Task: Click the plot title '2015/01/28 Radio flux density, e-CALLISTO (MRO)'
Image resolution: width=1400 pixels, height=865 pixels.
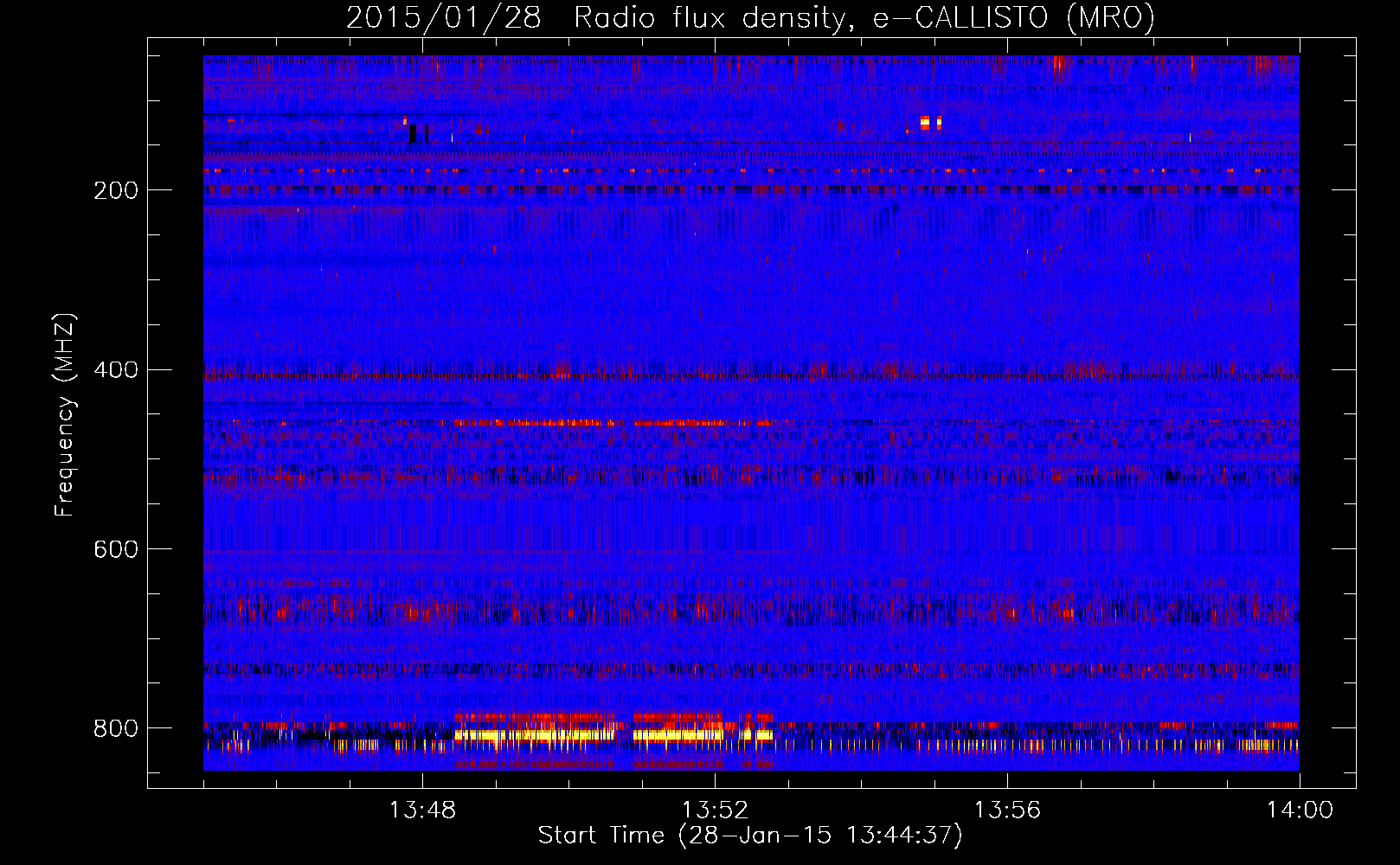Action: coord(750,17)
